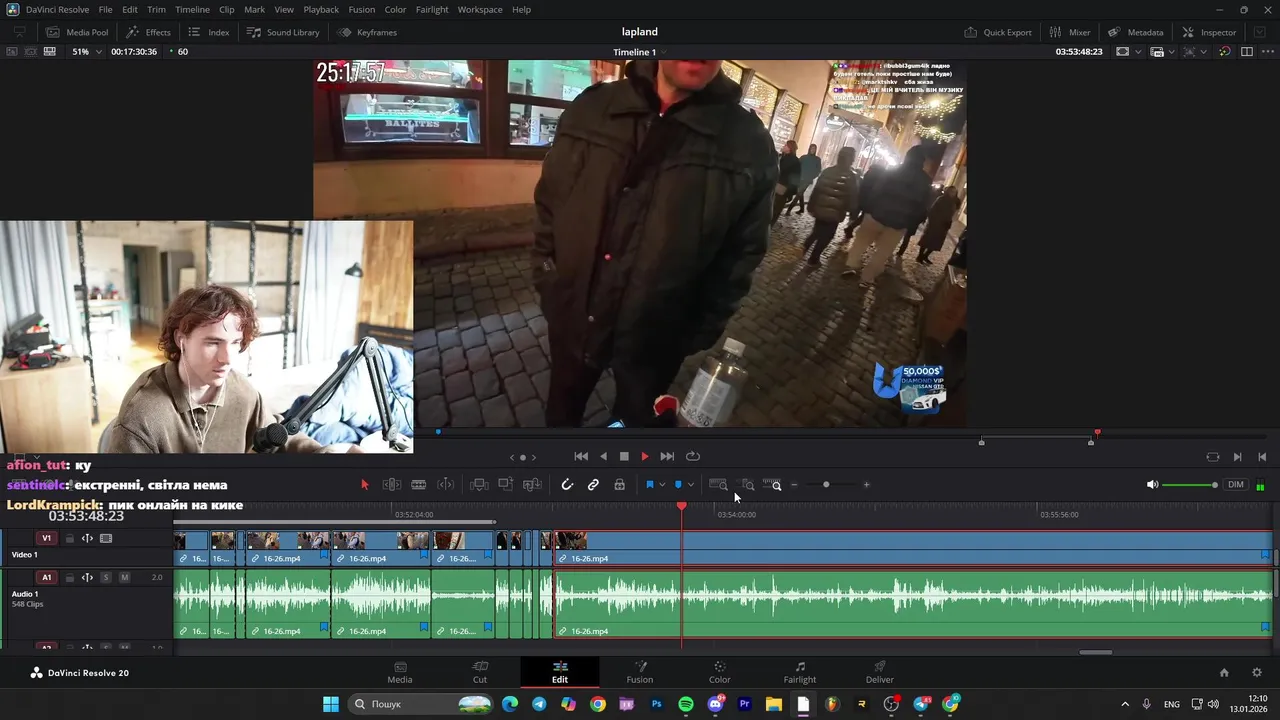
Task: Toggle Position Lock padlock icon
Action: [620, 485]
